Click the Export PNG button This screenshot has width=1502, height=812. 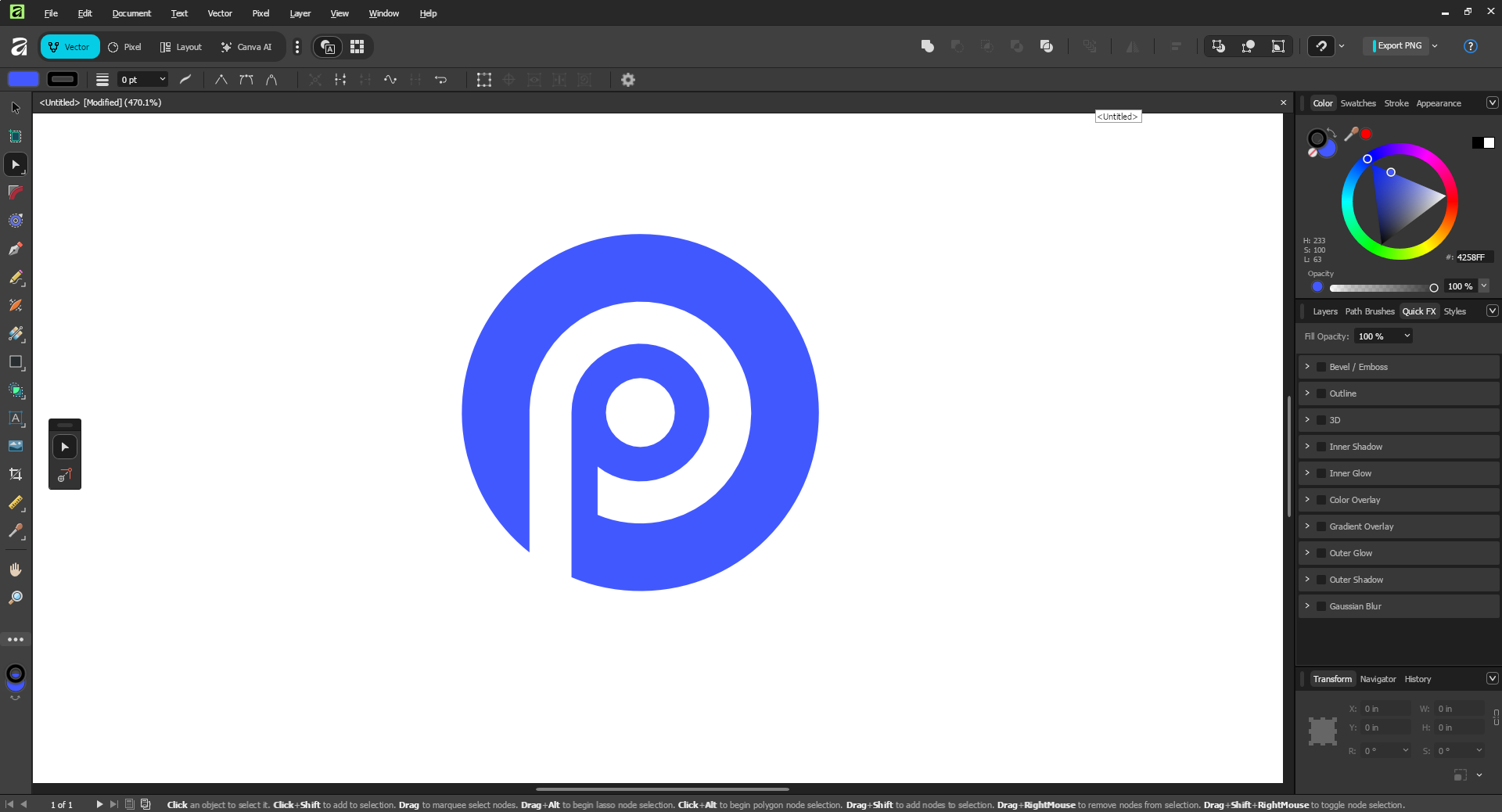click(x=1399, y=46)
